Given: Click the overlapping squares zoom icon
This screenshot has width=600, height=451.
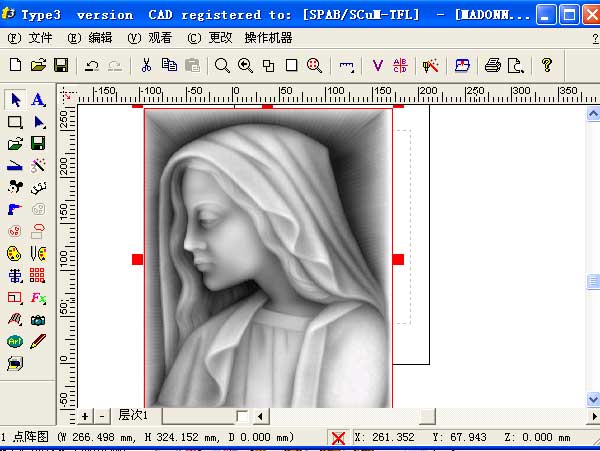Looking at the screenshot, I should (268, 65).
